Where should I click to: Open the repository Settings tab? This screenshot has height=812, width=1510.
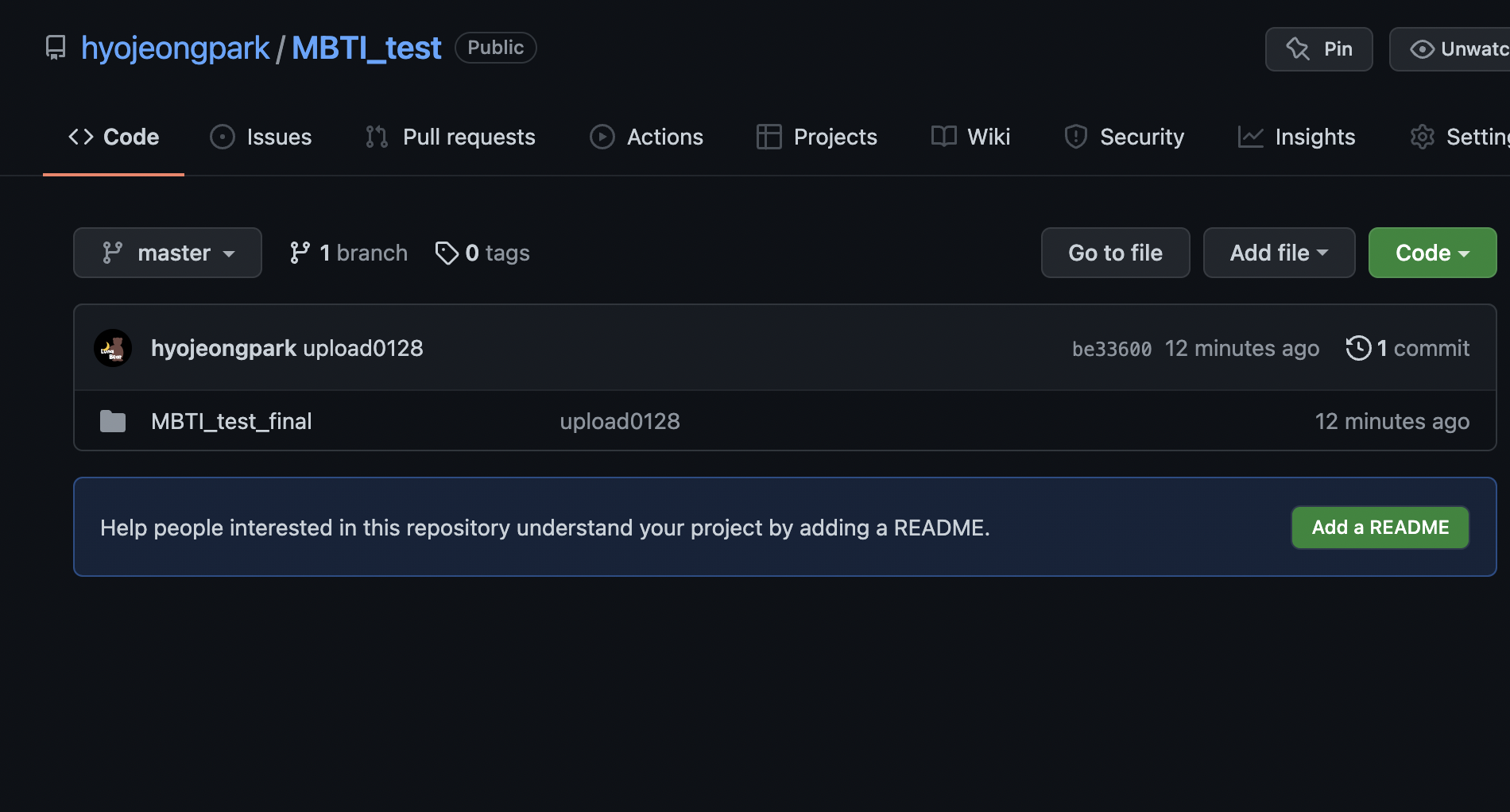[x=1460, y=137]
